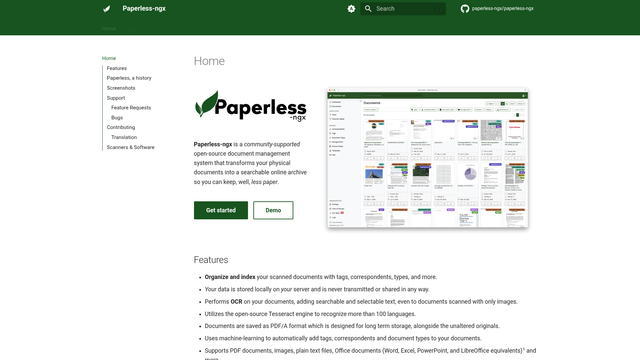Open Scanners & Software sidebar link
This screenshot has height=360, width=640.
(131, 147)
